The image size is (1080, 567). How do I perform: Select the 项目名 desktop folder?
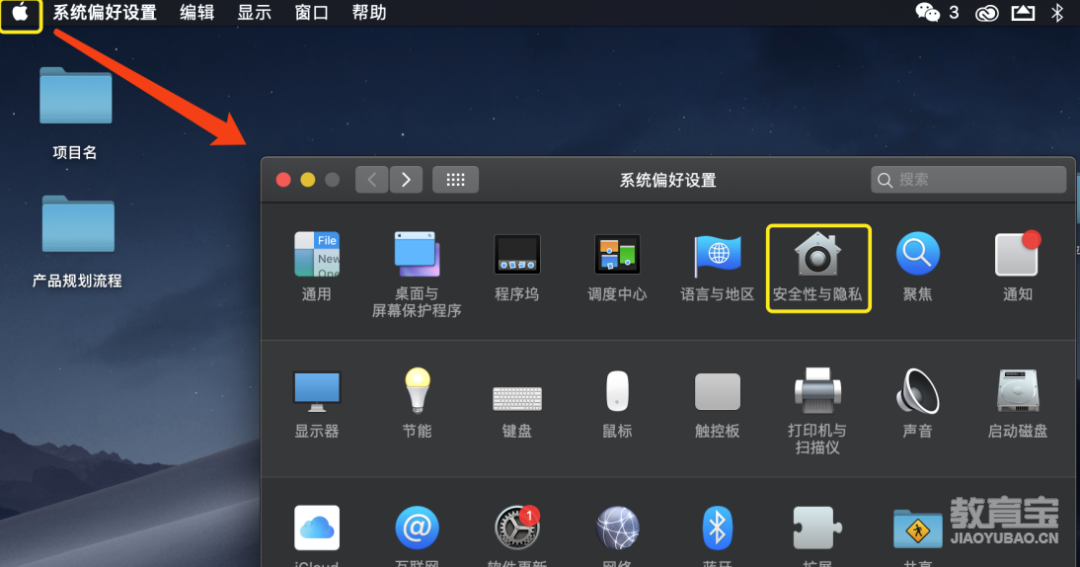[75, 112]
